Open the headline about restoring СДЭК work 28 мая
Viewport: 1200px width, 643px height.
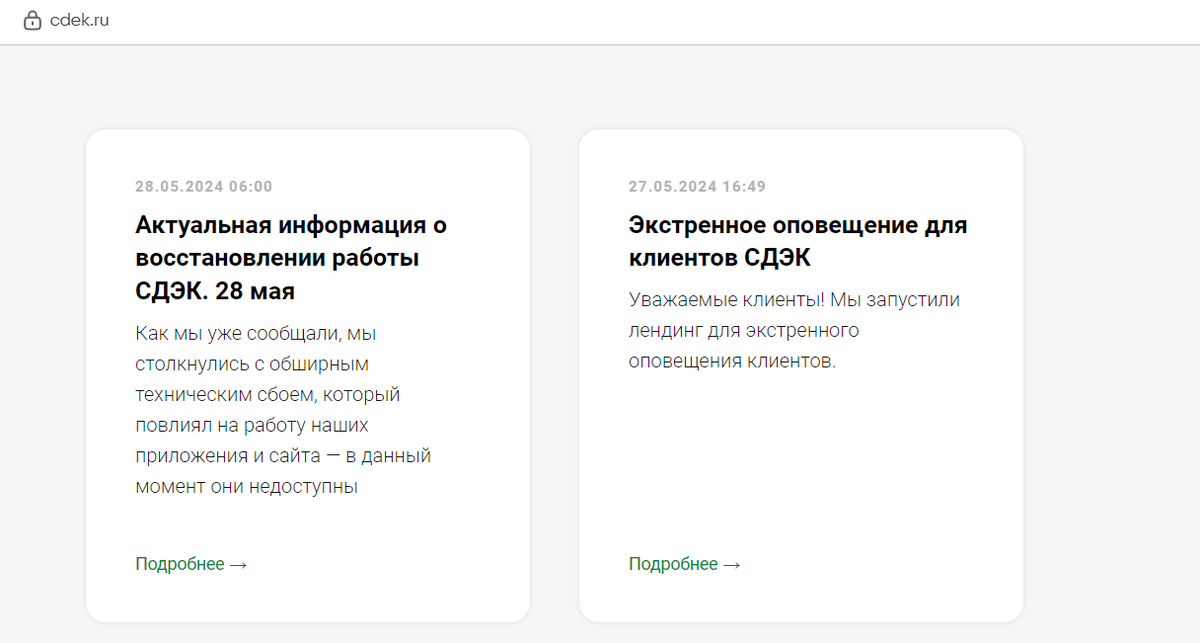click(291, 258)
